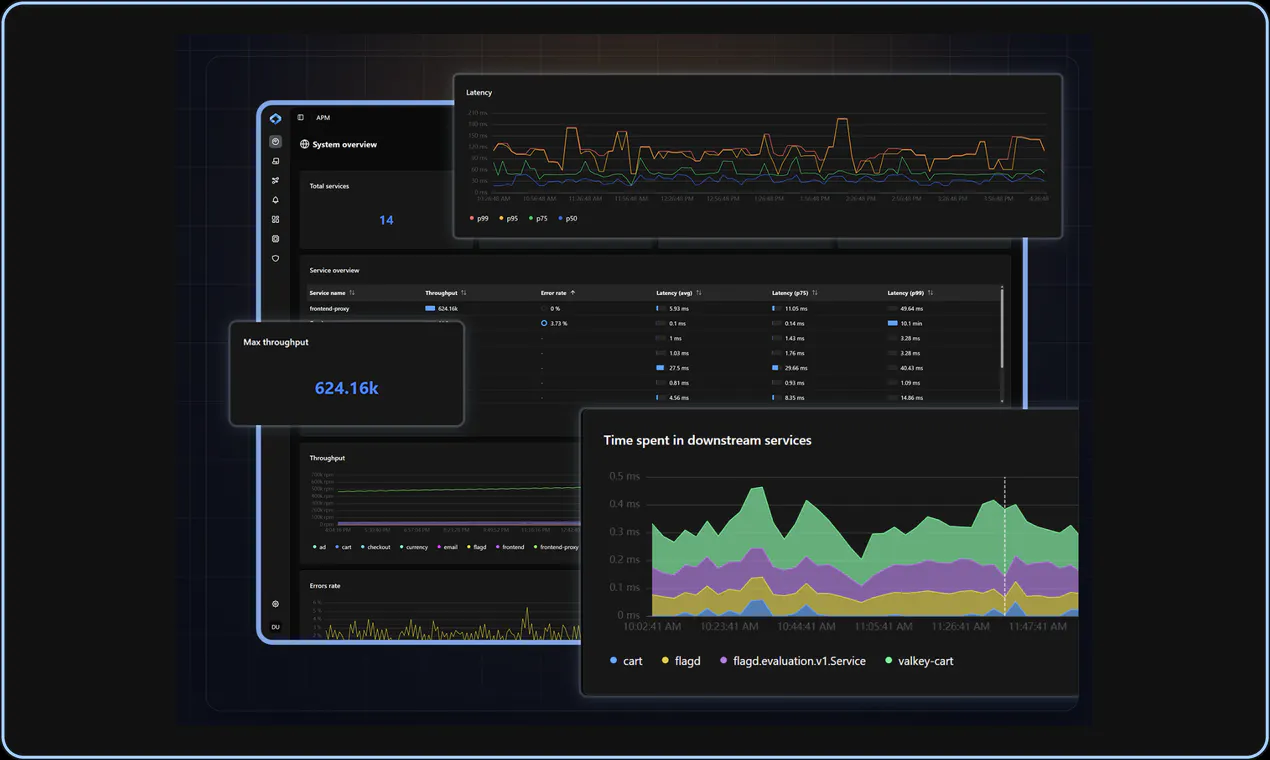This screenshot has width=1270, height=760.
Task: Open the connected-nodes sidebar icon
Action: coord(276,181)
